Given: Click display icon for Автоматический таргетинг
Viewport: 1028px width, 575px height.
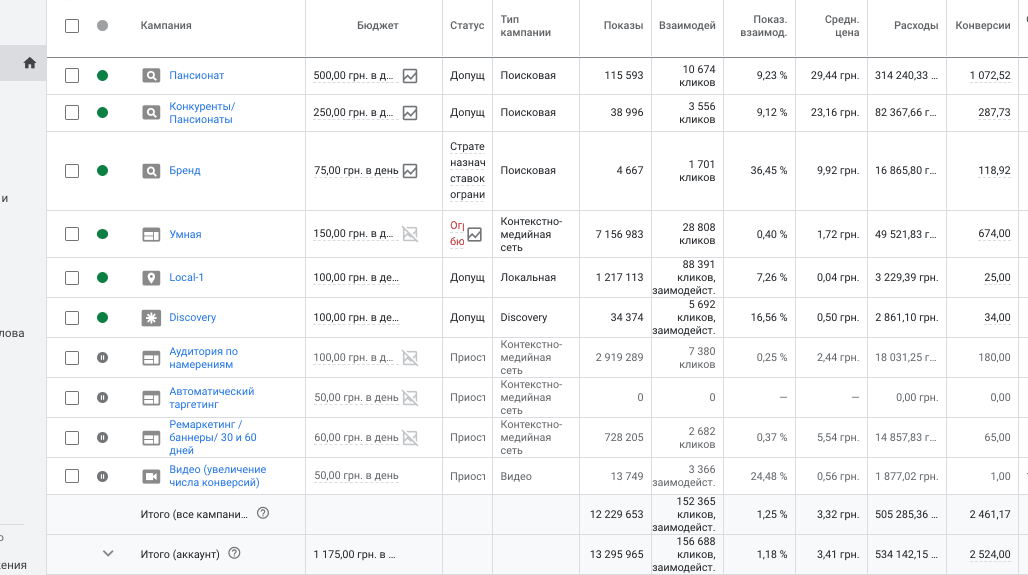Looking at the screenshot, I should click(151, 398).
